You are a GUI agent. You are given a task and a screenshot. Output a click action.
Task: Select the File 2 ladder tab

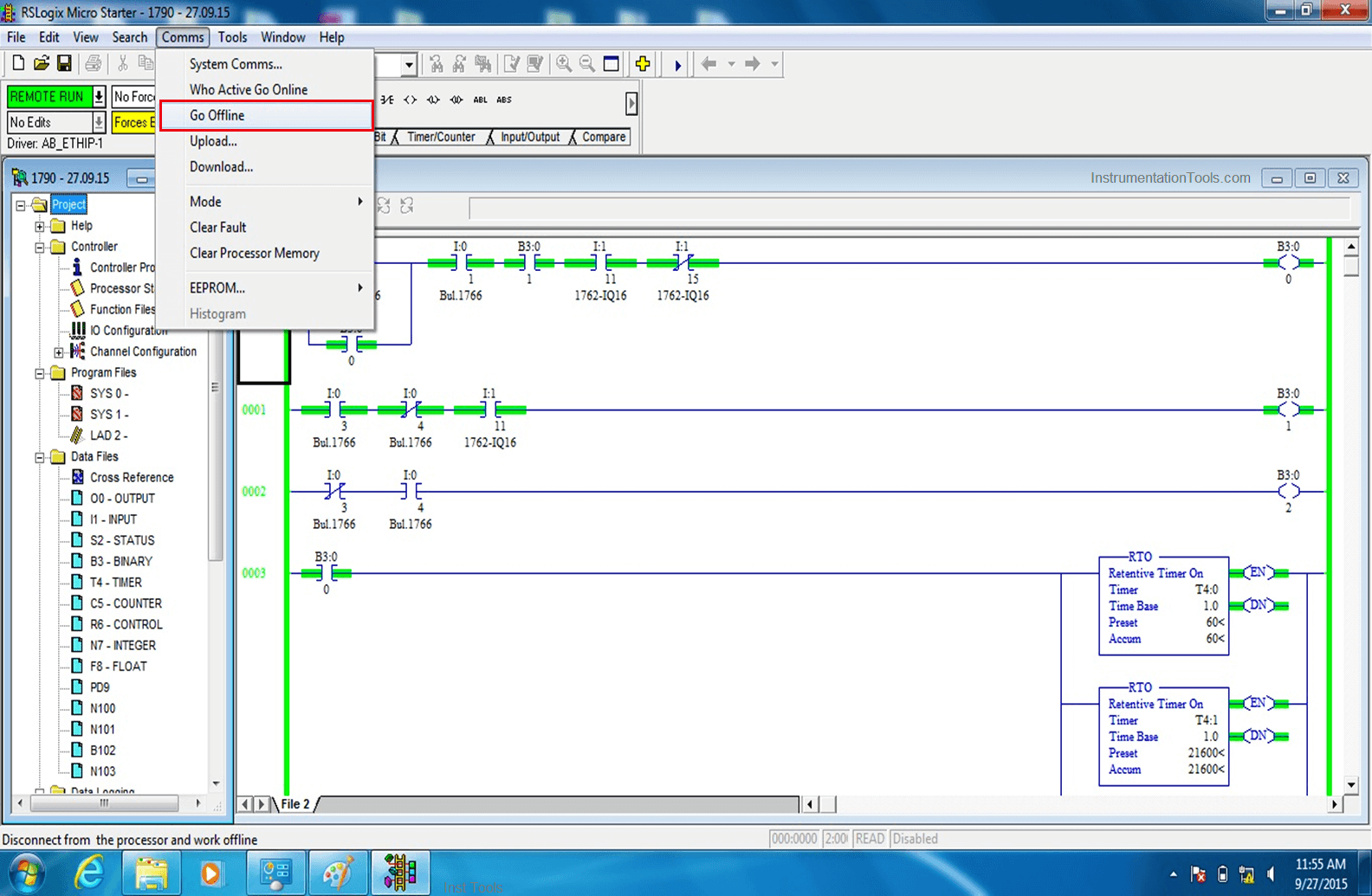294,804
